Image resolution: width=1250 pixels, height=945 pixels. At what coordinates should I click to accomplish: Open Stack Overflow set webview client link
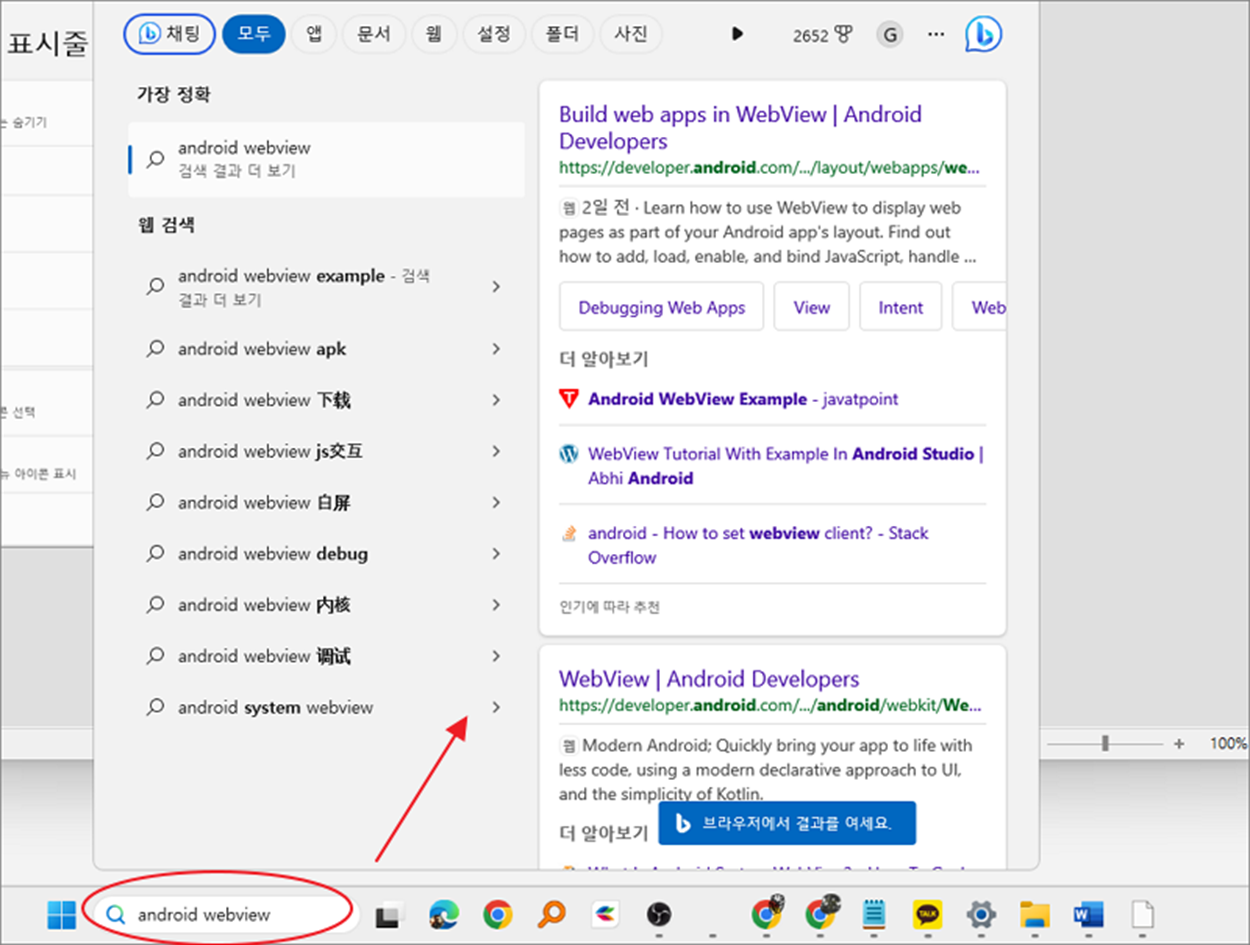coord(758,545)
